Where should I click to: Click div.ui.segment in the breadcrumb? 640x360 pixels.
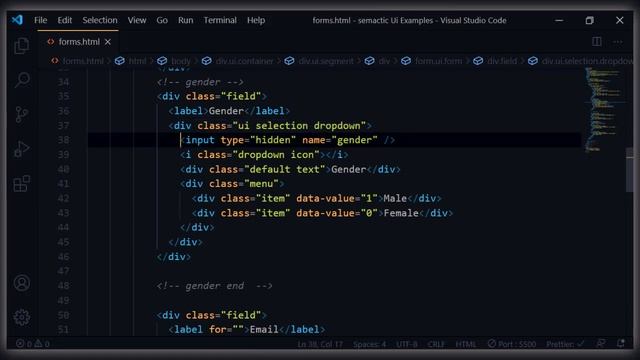(326, 61)
